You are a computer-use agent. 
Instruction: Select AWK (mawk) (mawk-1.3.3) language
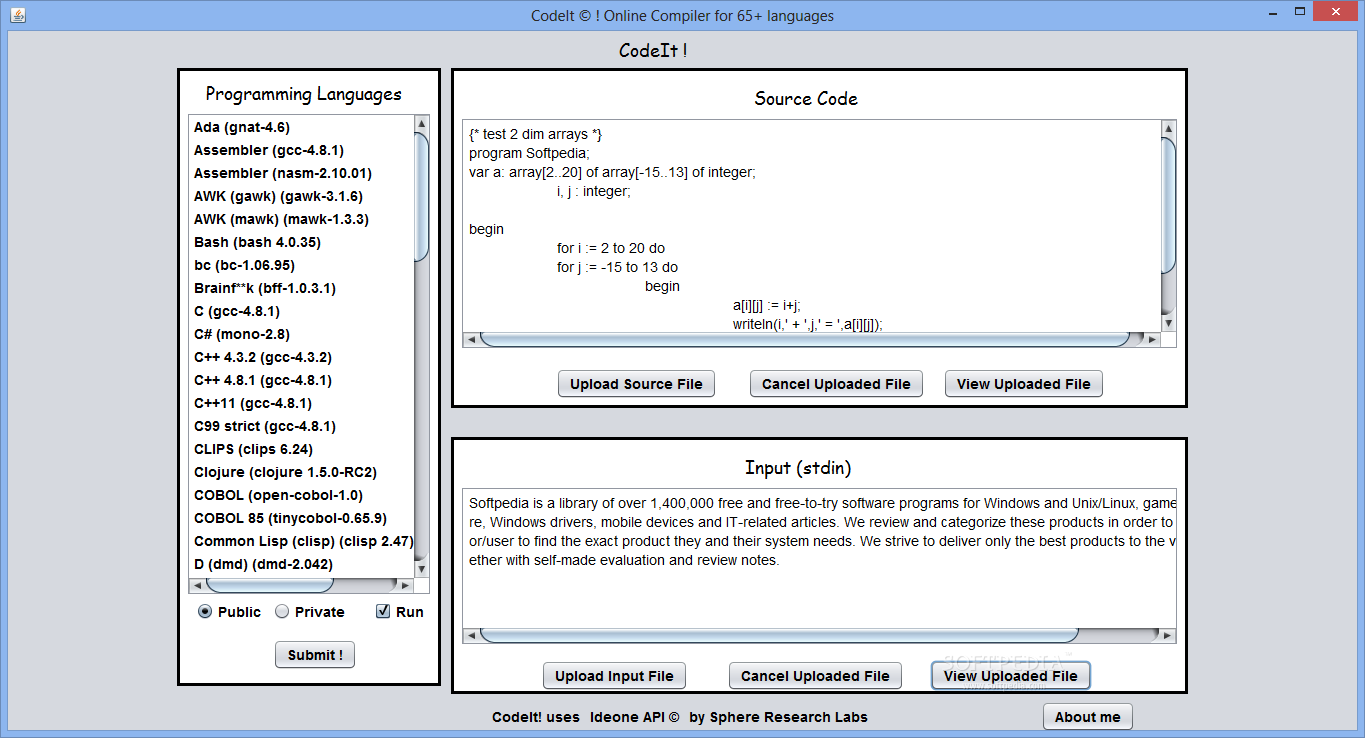click(x=301, y=219)
